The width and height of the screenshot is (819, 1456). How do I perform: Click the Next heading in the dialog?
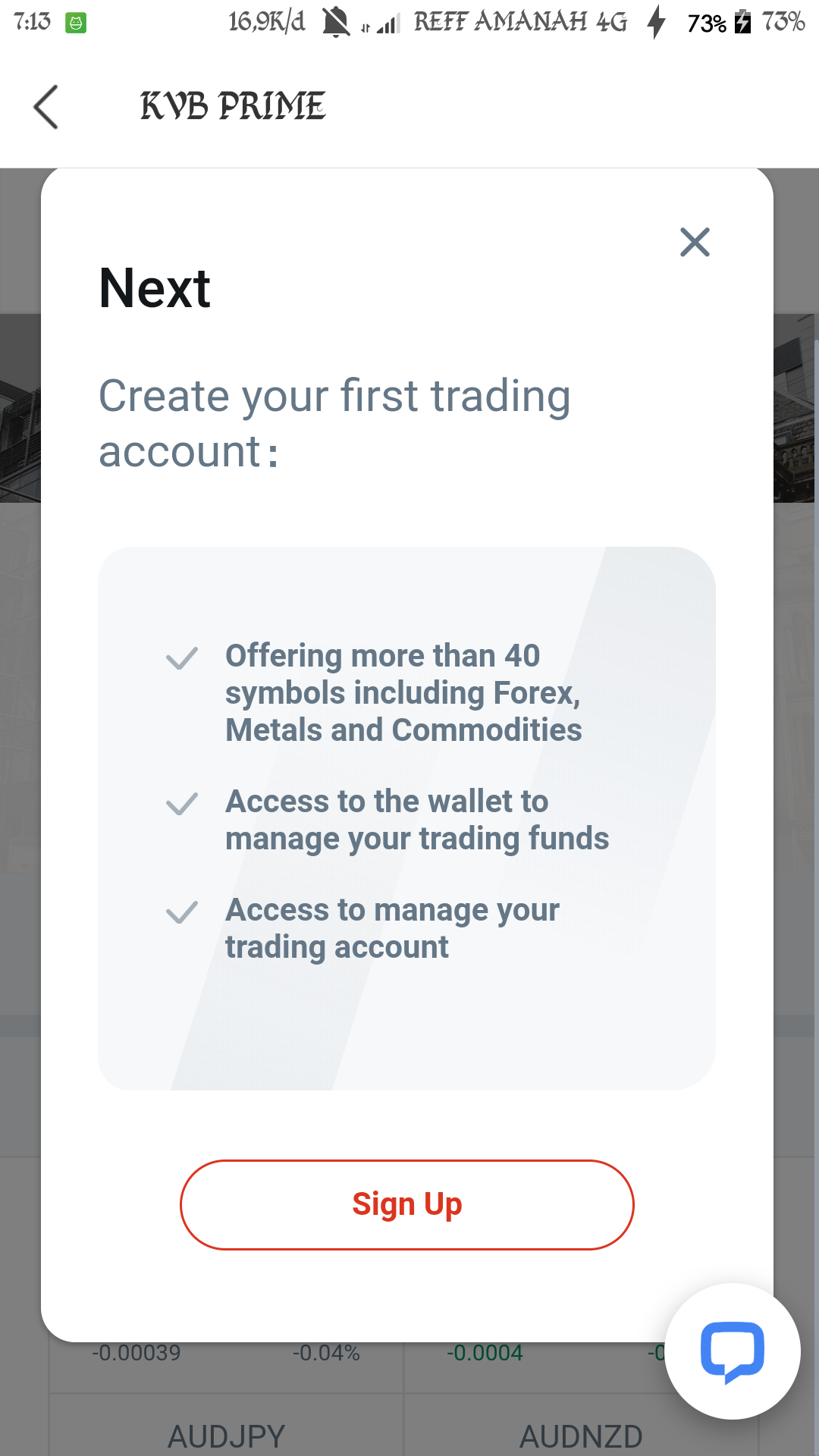point(155,289)
